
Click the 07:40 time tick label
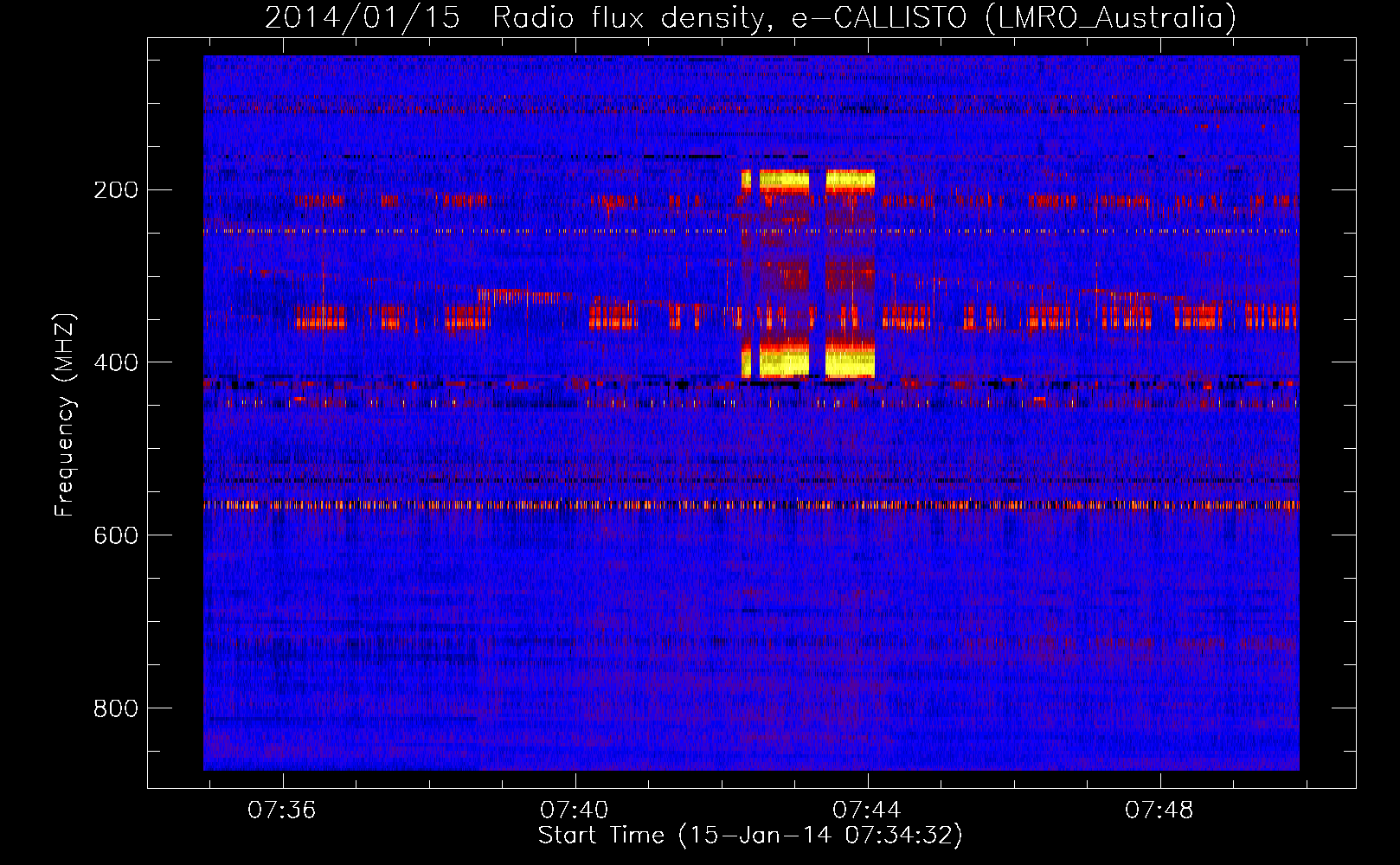(575, 811)
